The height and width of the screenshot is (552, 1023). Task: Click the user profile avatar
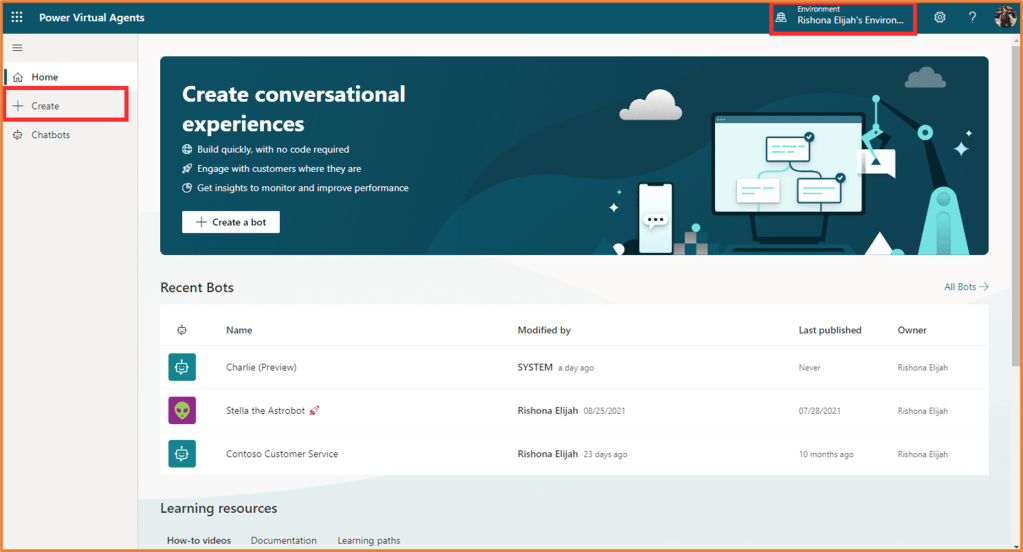pos(1005,18)
